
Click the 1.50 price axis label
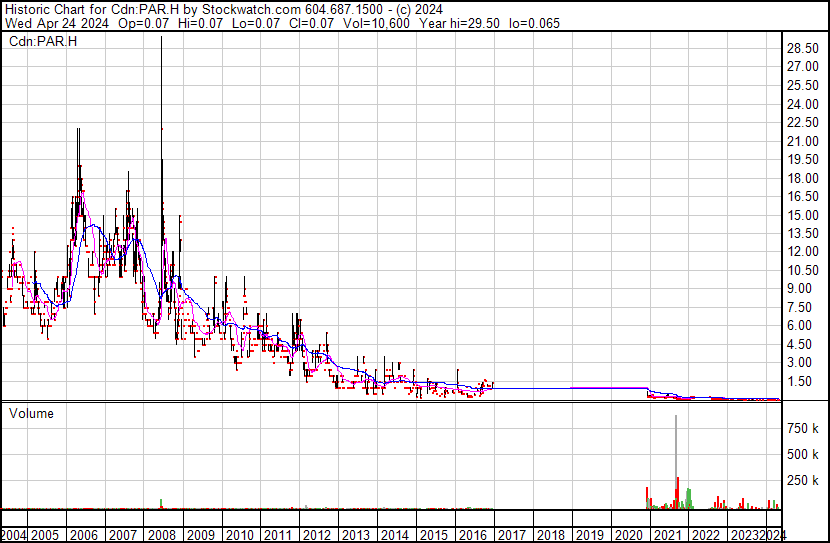(801, 381)
